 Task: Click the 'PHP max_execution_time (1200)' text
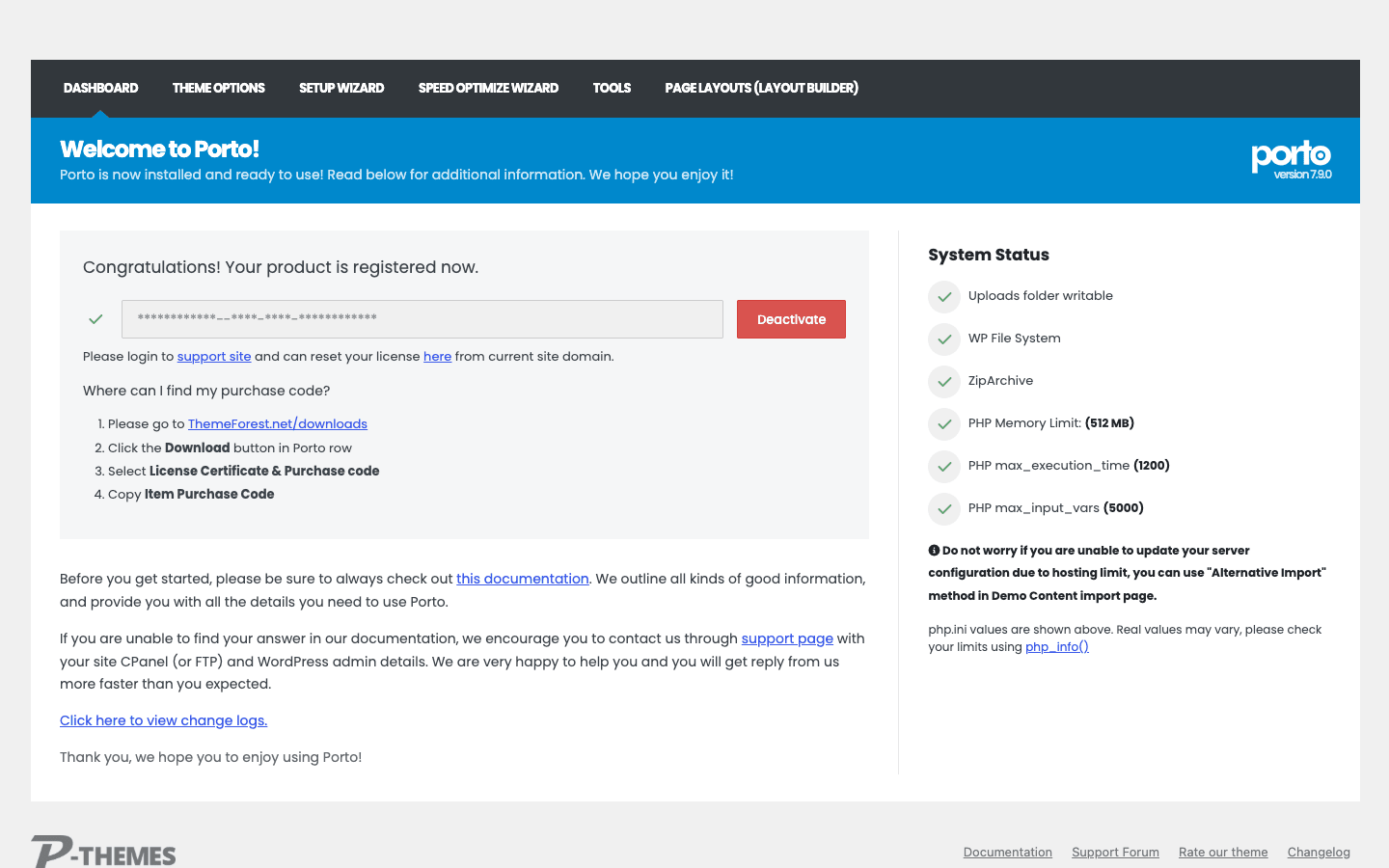tap(1069, 465)
